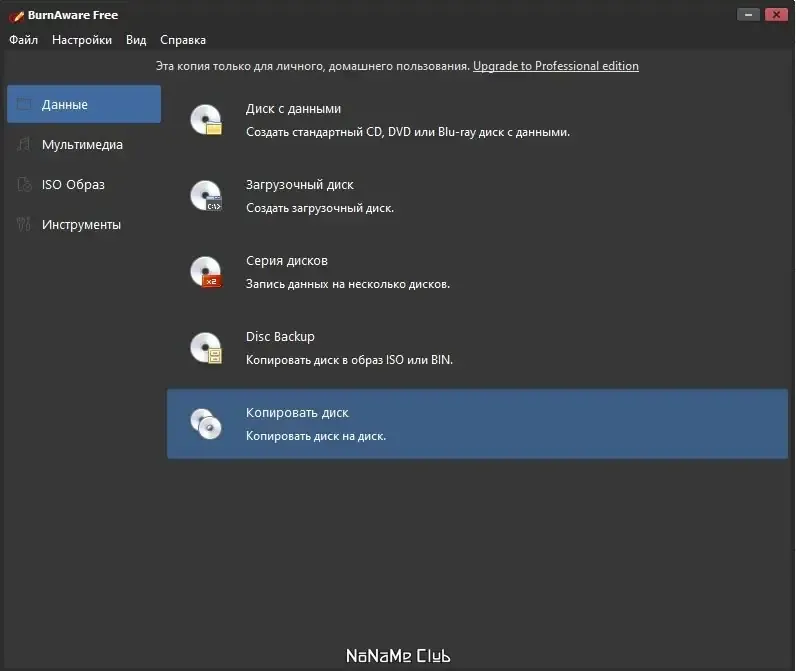
Task: Click the BurnAware app icon in title bar
Action: [x=16, y=16]
